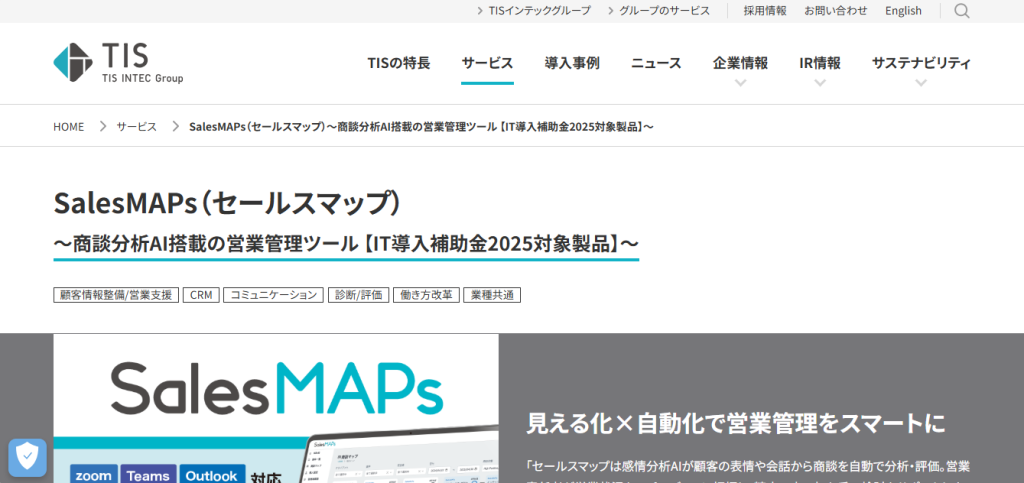Open お問い合わせ contact page
Viewport: 1024px width, 483px height.
click(836, 10)
